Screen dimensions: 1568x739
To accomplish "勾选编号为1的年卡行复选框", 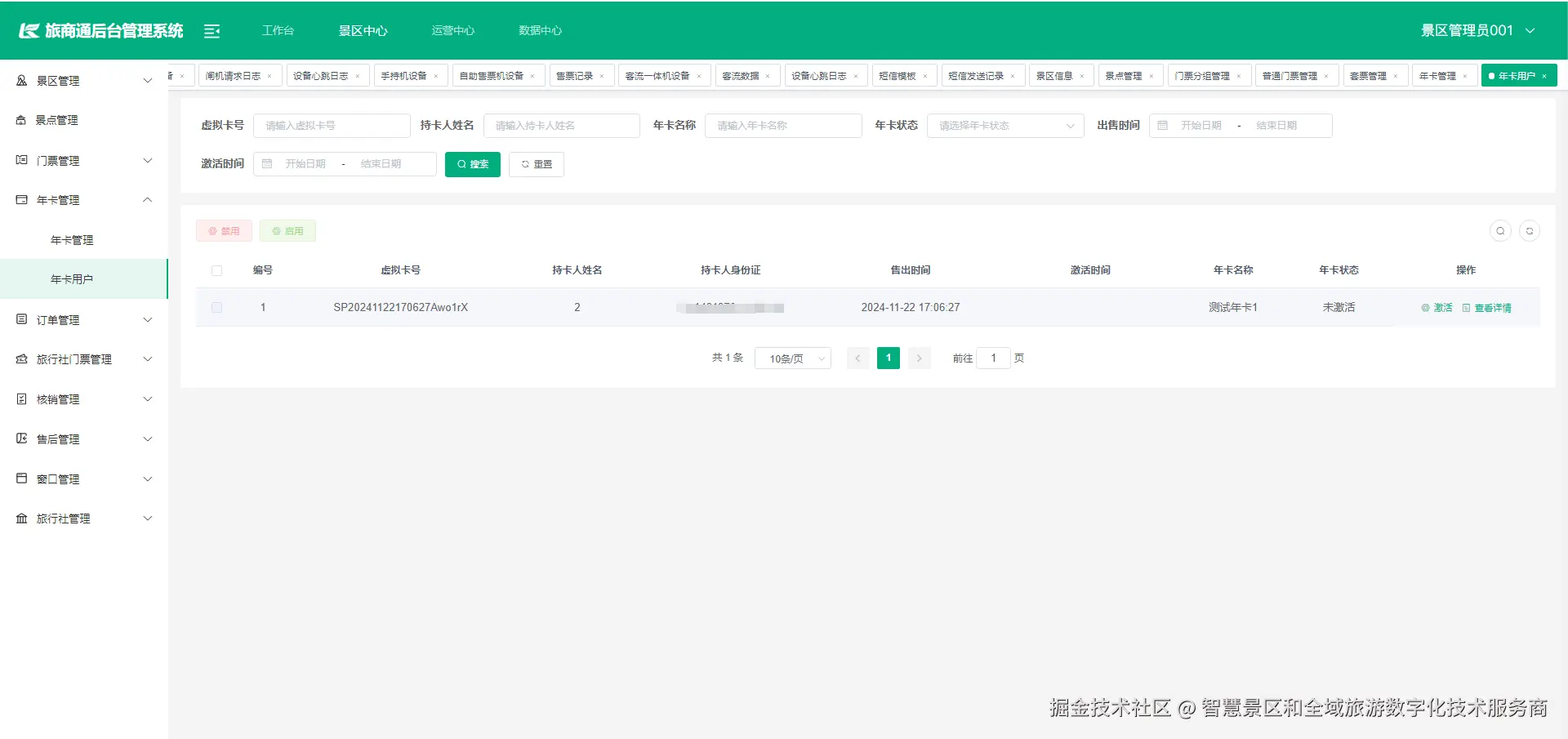I will (x=216, y=308).
